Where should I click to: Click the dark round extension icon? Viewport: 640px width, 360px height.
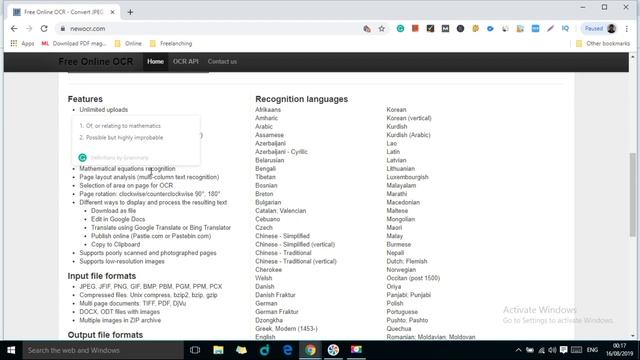[460, 29]
